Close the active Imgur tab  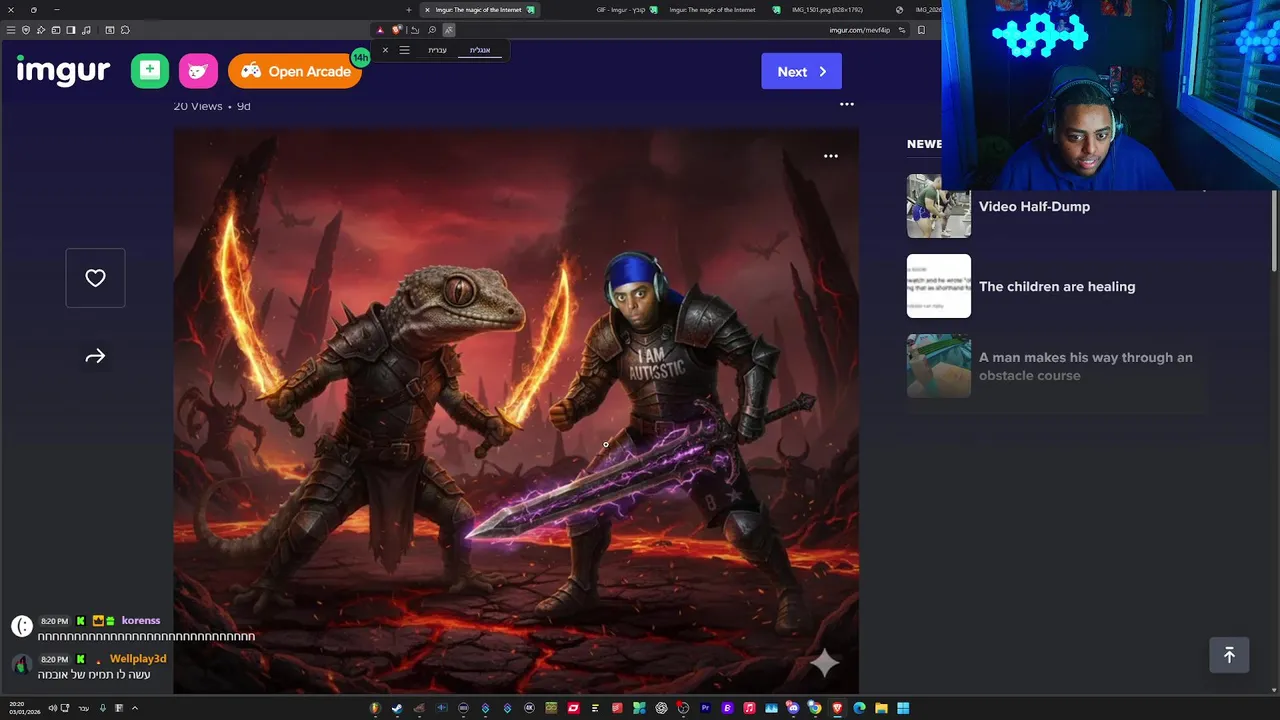pyautogui.click(x=427, y=10)
